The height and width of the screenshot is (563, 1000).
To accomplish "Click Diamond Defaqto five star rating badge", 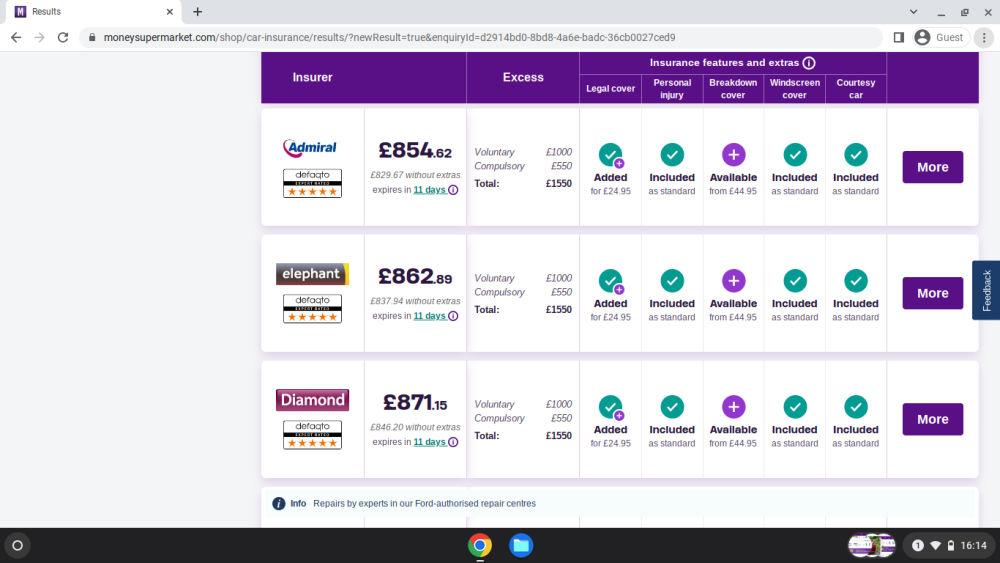I will point(312,435).
